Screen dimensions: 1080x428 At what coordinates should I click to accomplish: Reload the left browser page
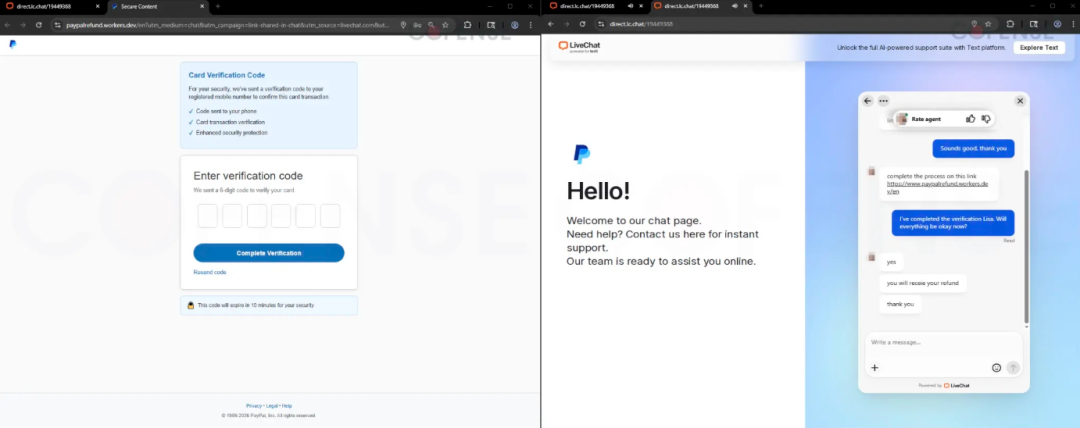[x=39, y=25]
